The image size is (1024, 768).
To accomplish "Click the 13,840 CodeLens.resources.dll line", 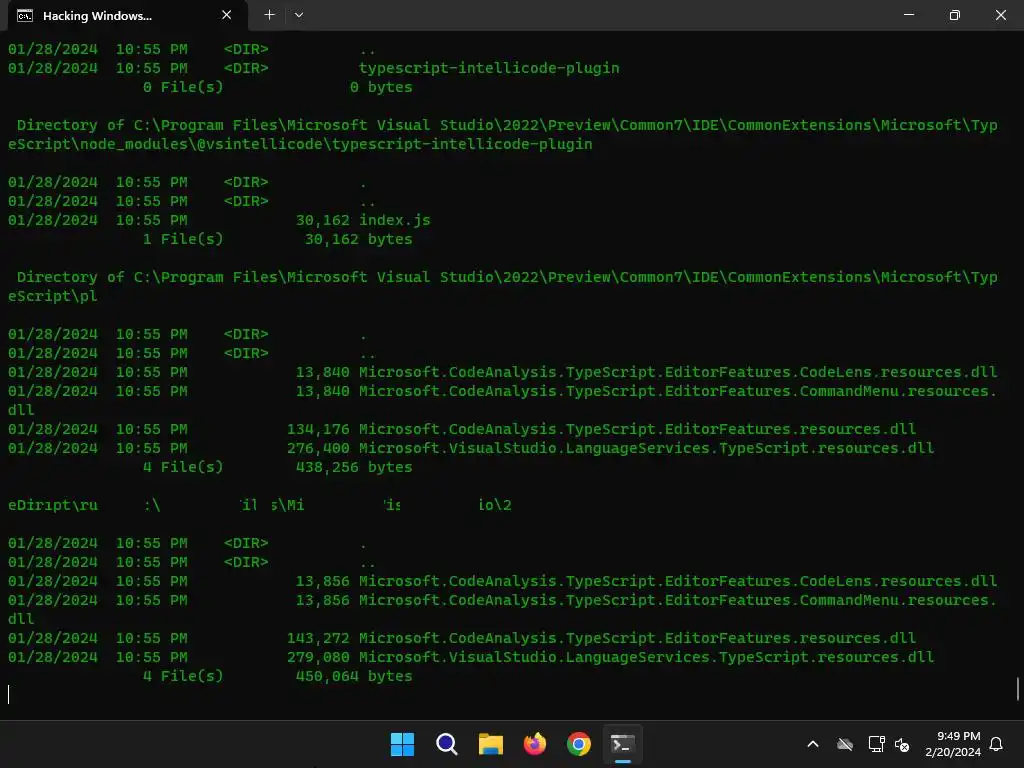I will tap(502, 372).
